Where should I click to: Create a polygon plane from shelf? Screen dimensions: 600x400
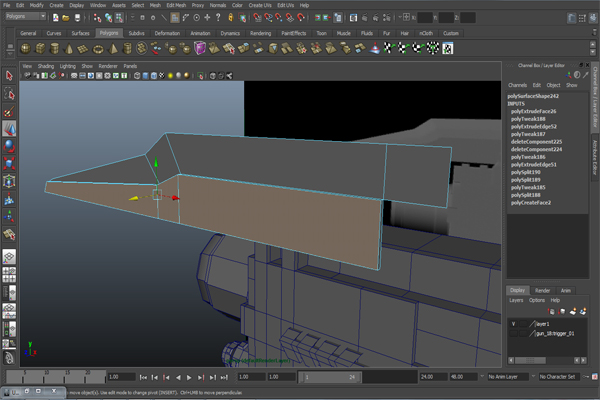pyautogui.click(x=83, y=49)
